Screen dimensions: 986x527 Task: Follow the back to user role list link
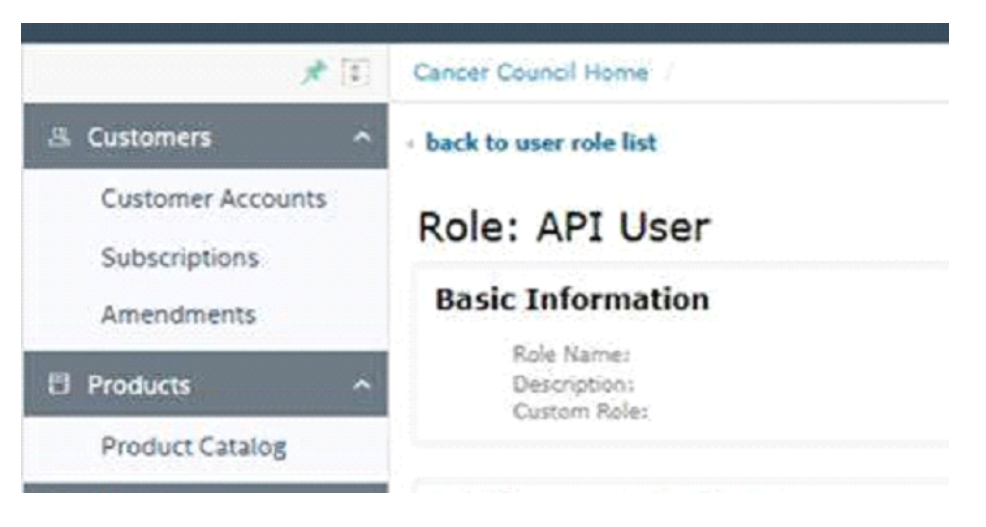pyautogui.click(x=541, y=143)
